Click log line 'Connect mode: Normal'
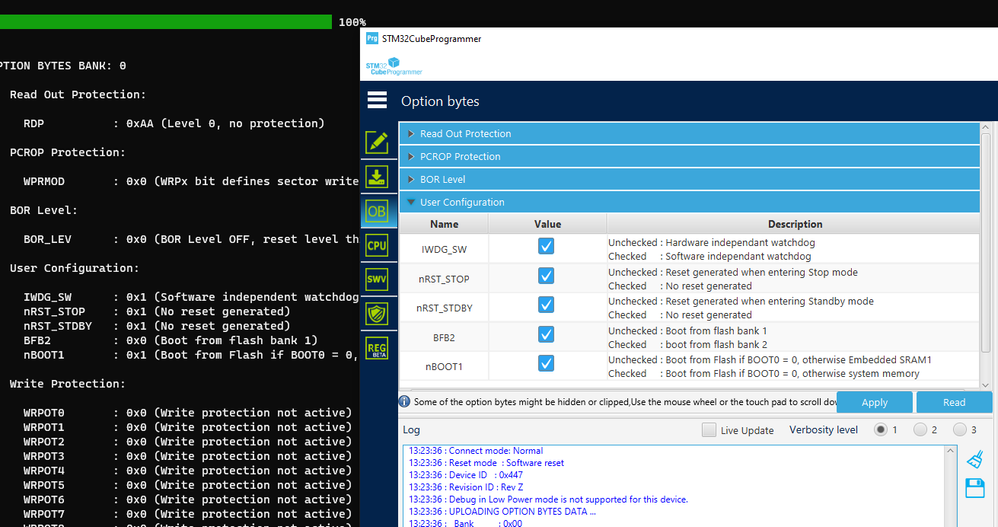The height and width of the screenshot is (527, 998). [x=476, y=451]
